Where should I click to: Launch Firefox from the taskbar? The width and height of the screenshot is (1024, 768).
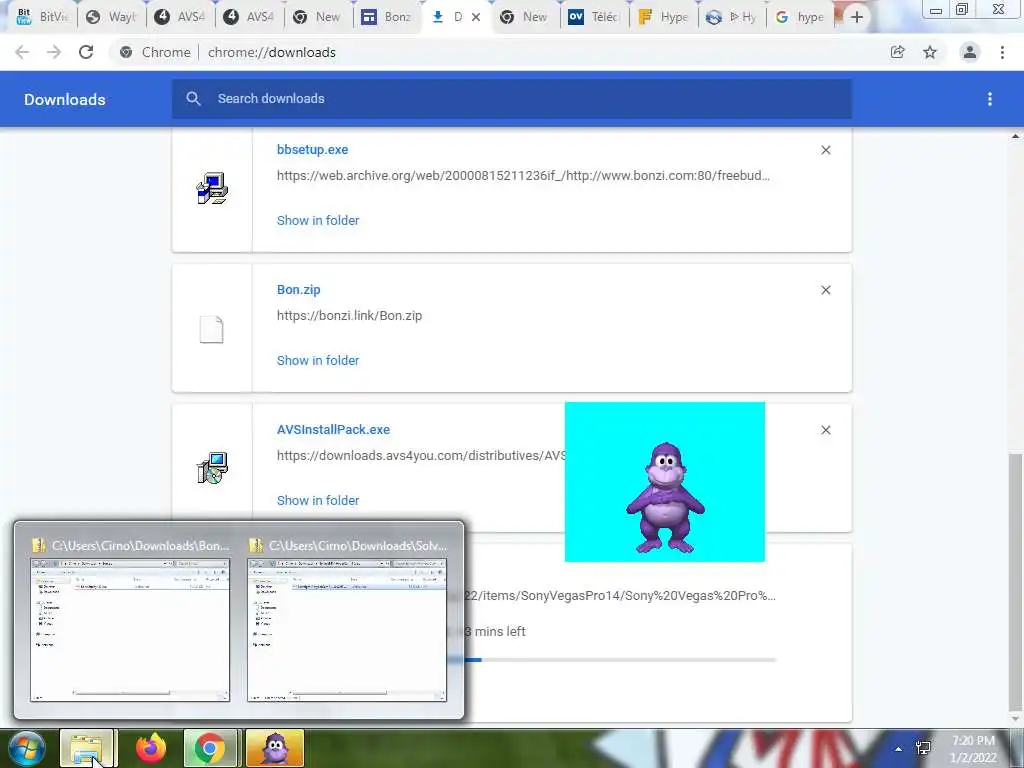tap(151, 748)
